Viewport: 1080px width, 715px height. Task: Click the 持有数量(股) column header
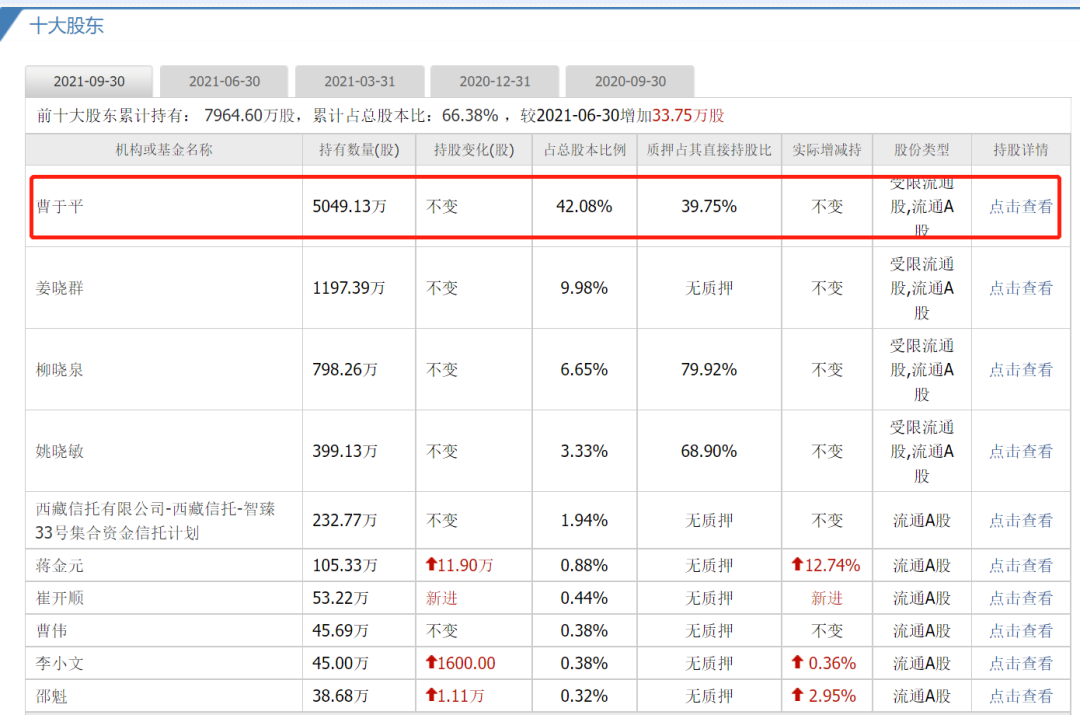pos(359,150)
